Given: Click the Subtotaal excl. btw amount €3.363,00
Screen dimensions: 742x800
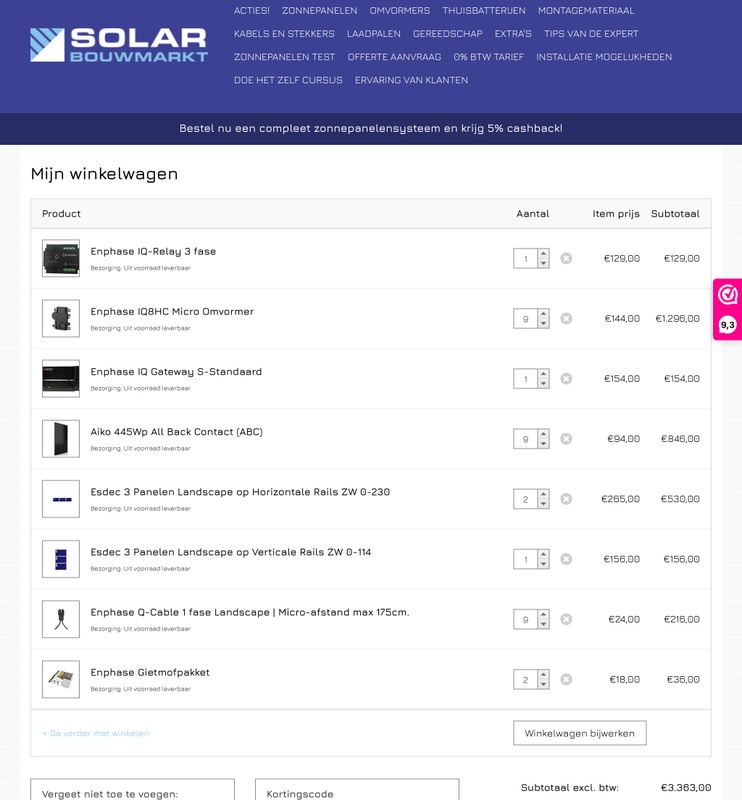Looking at the screenshot, I should pos(686,788).
